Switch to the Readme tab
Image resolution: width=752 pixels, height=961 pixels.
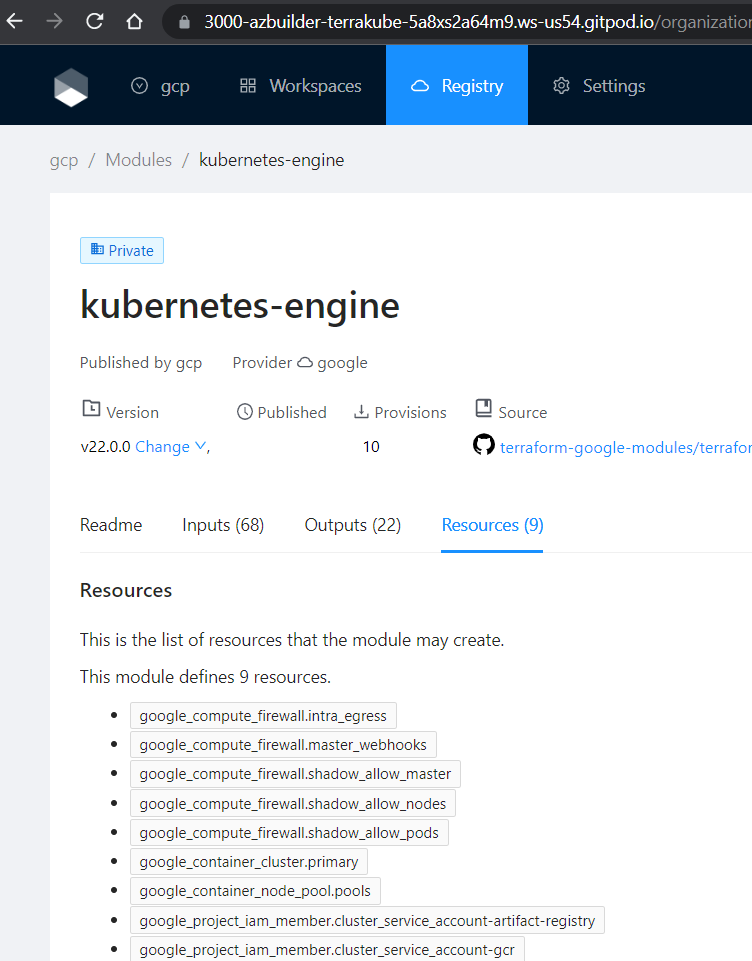[x=111, y=525]
